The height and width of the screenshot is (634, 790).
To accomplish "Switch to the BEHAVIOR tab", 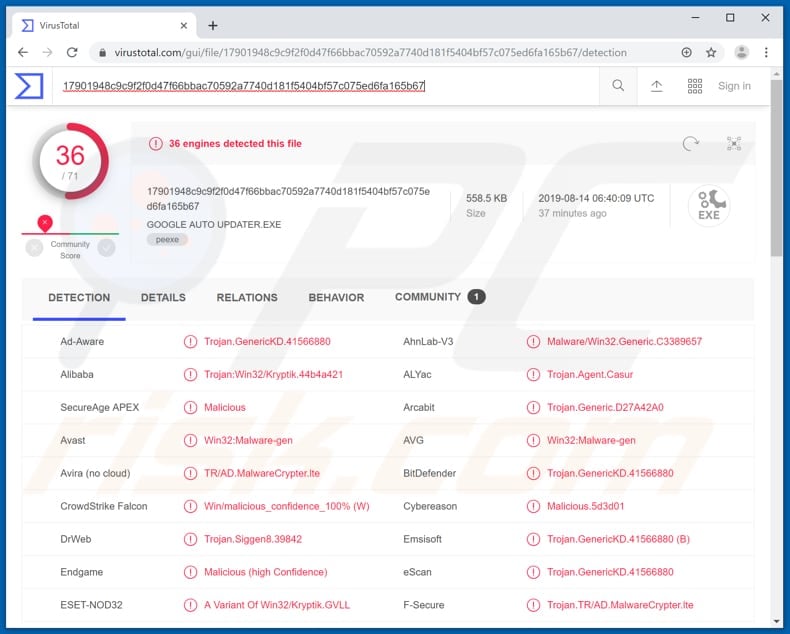I will pos(336,298).
